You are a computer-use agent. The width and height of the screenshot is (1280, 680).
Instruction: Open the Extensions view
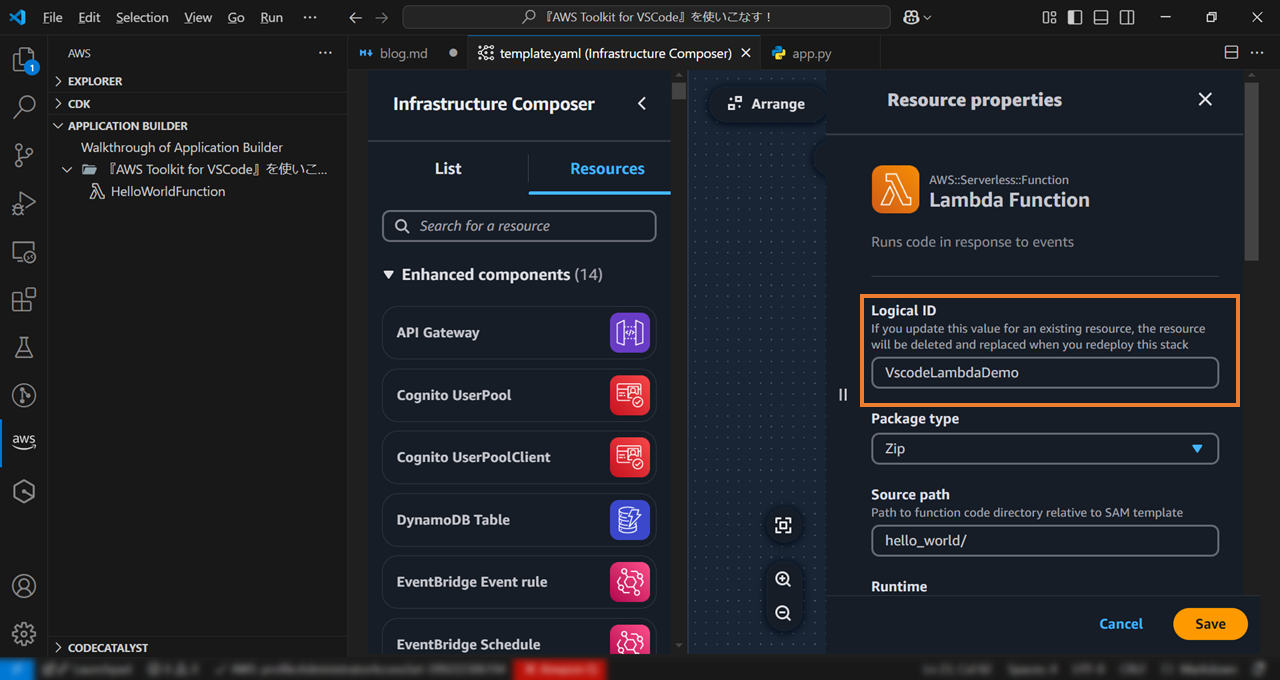[x=23, y=299]
